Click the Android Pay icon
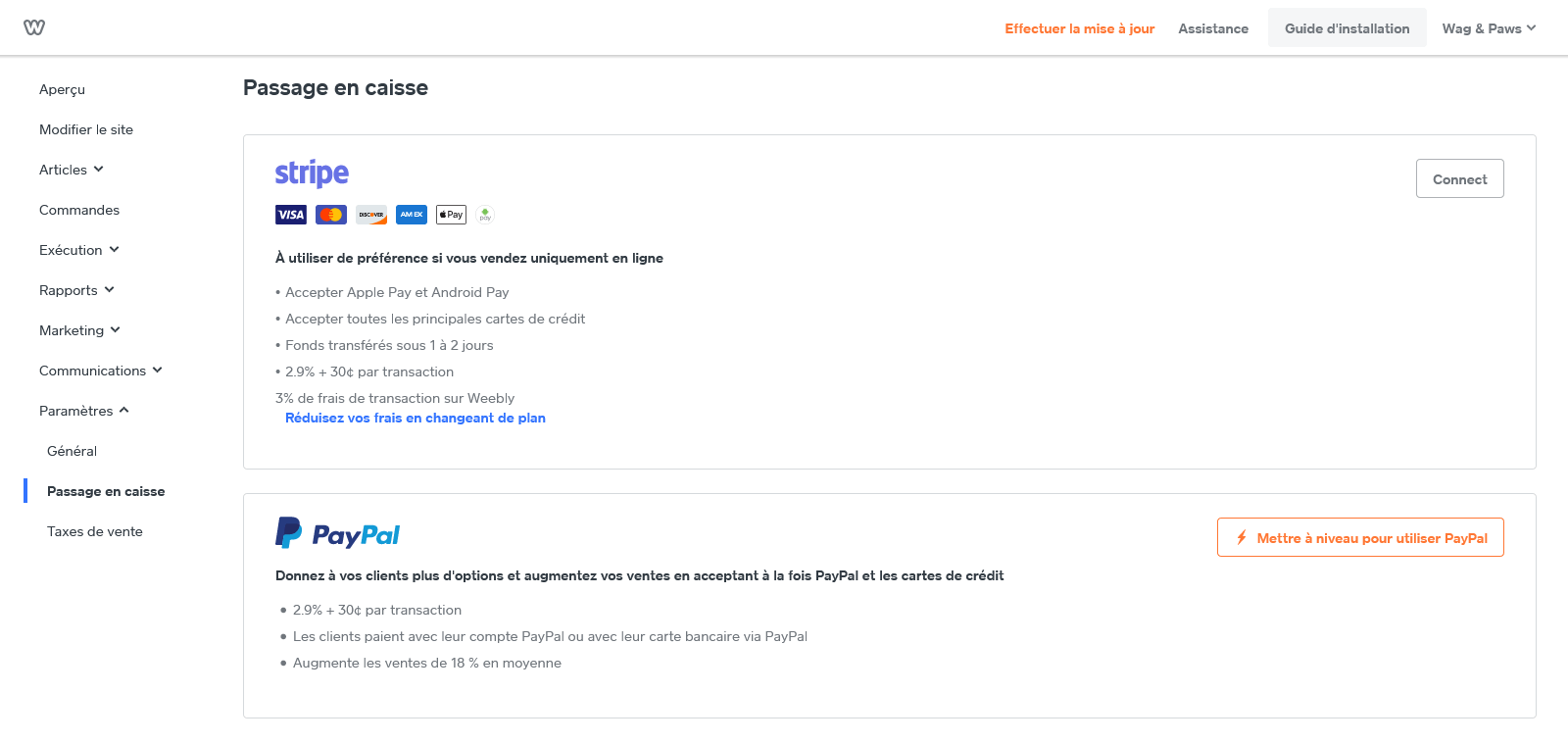 485,215
